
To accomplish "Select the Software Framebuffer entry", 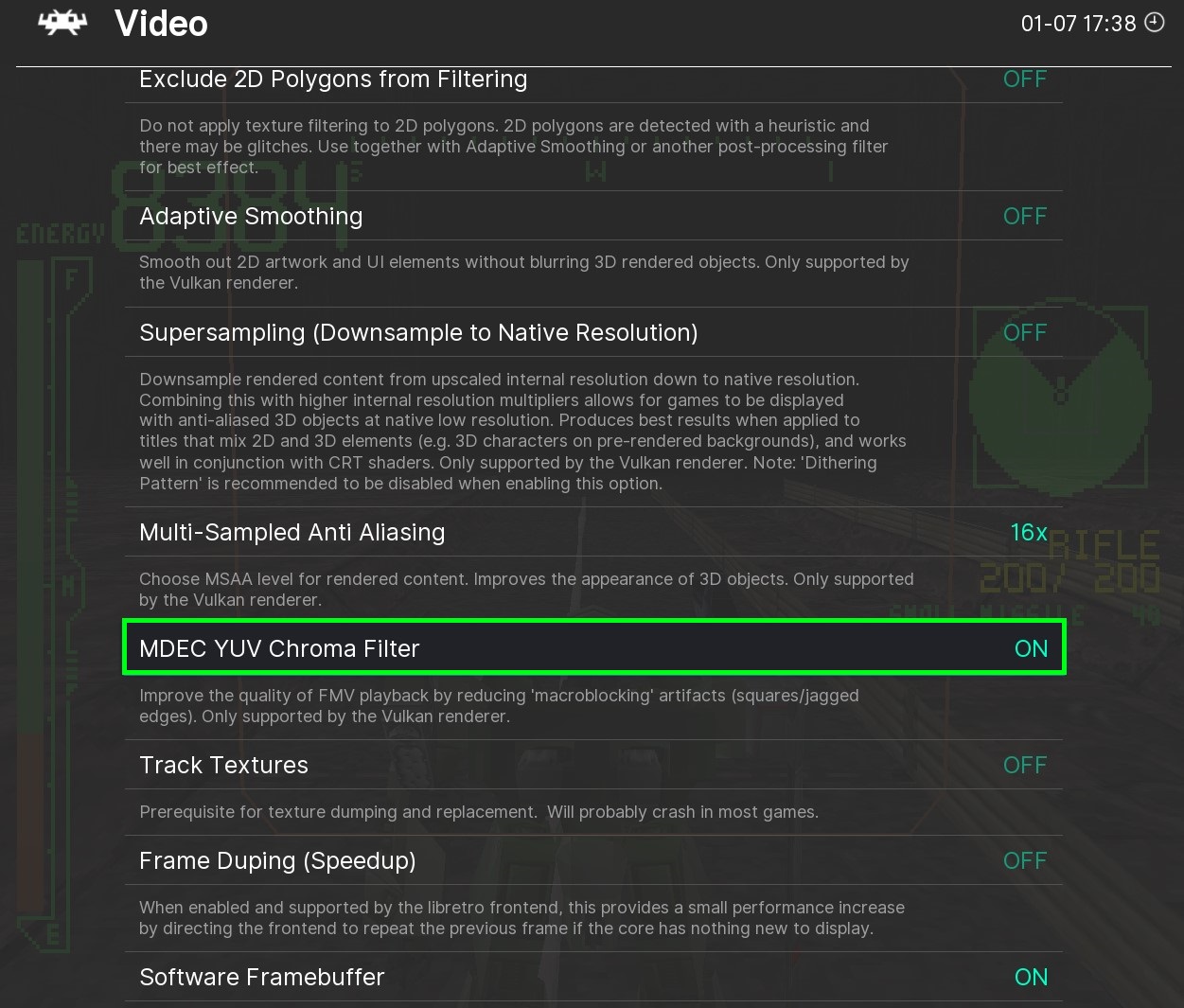I will [261, 978].
